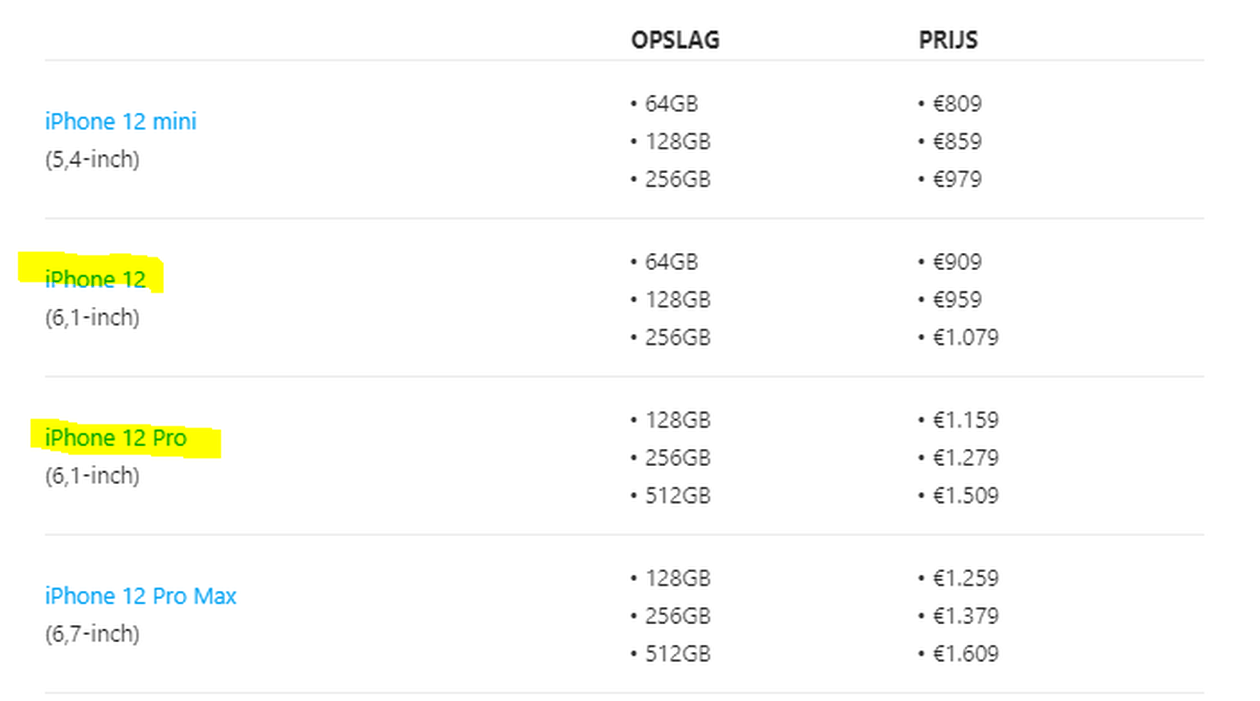Select the €979 price entry

pyautogui.click(x=957, y=179)
